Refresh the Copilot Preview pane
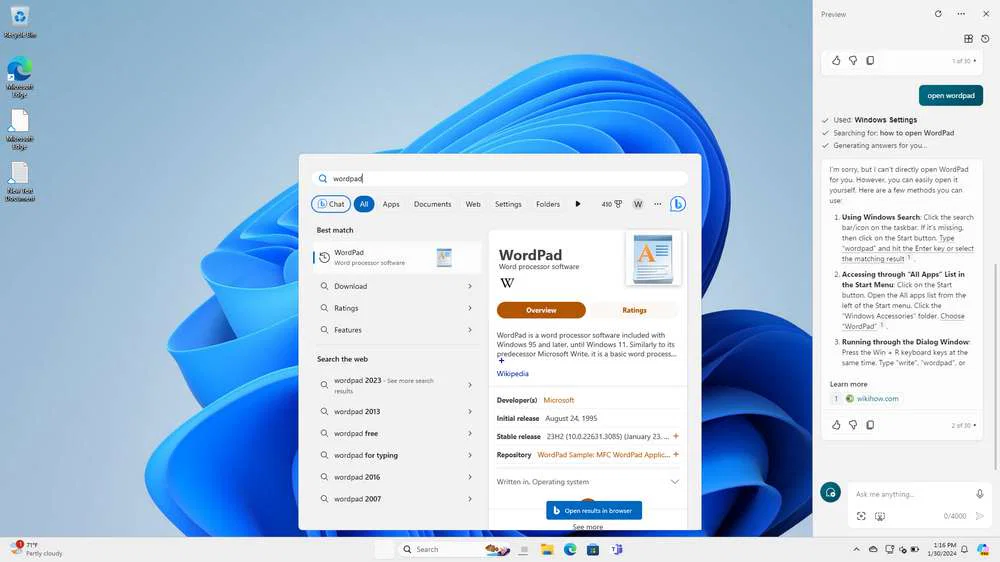The height and width of the screenshot is (562, 1000). click(x=938, y=13)
